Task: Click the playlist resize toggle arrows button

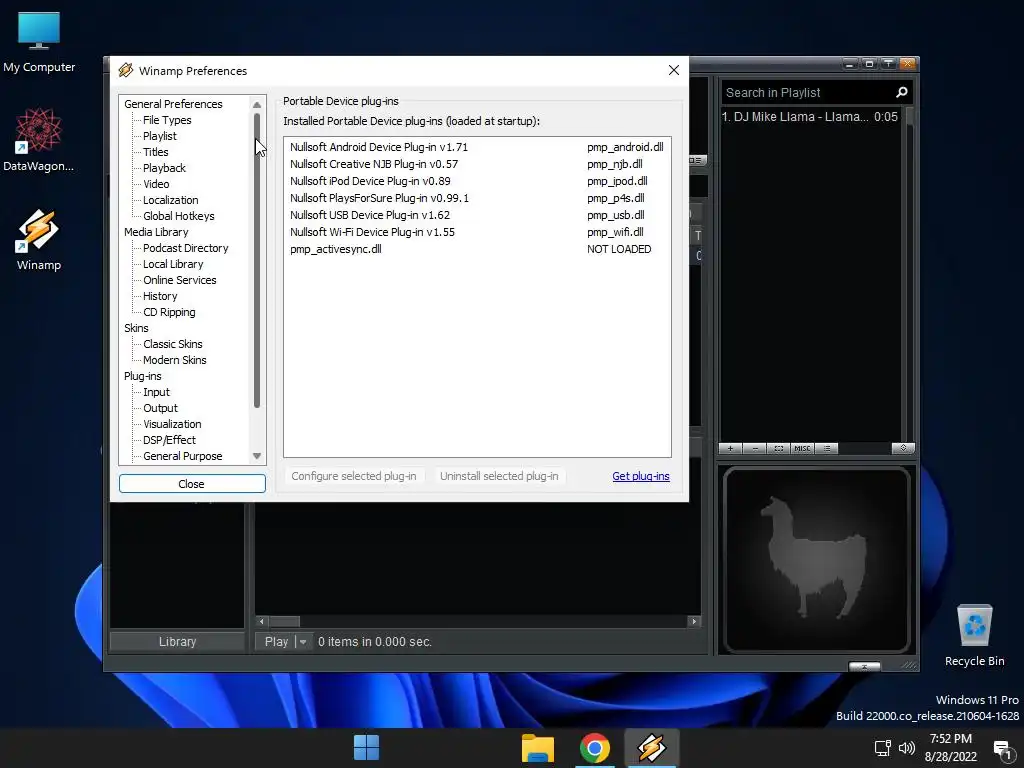Action: point(903,448)
